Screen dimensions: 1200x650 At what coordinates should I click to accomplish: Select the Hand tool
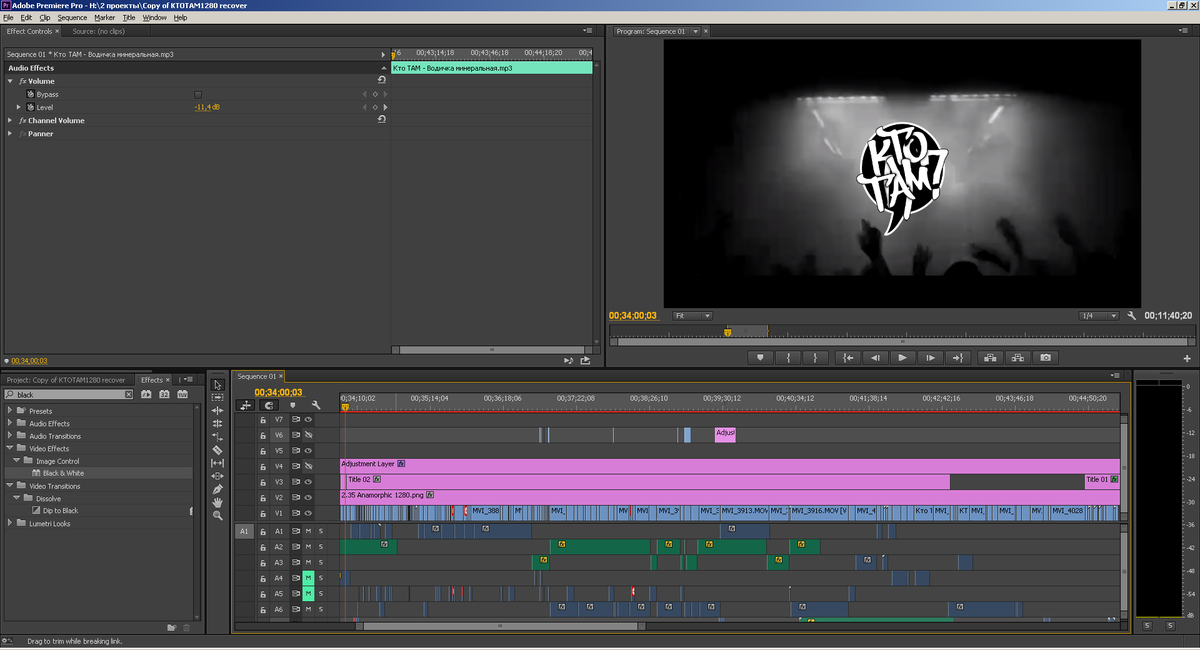tap(217, 502)
